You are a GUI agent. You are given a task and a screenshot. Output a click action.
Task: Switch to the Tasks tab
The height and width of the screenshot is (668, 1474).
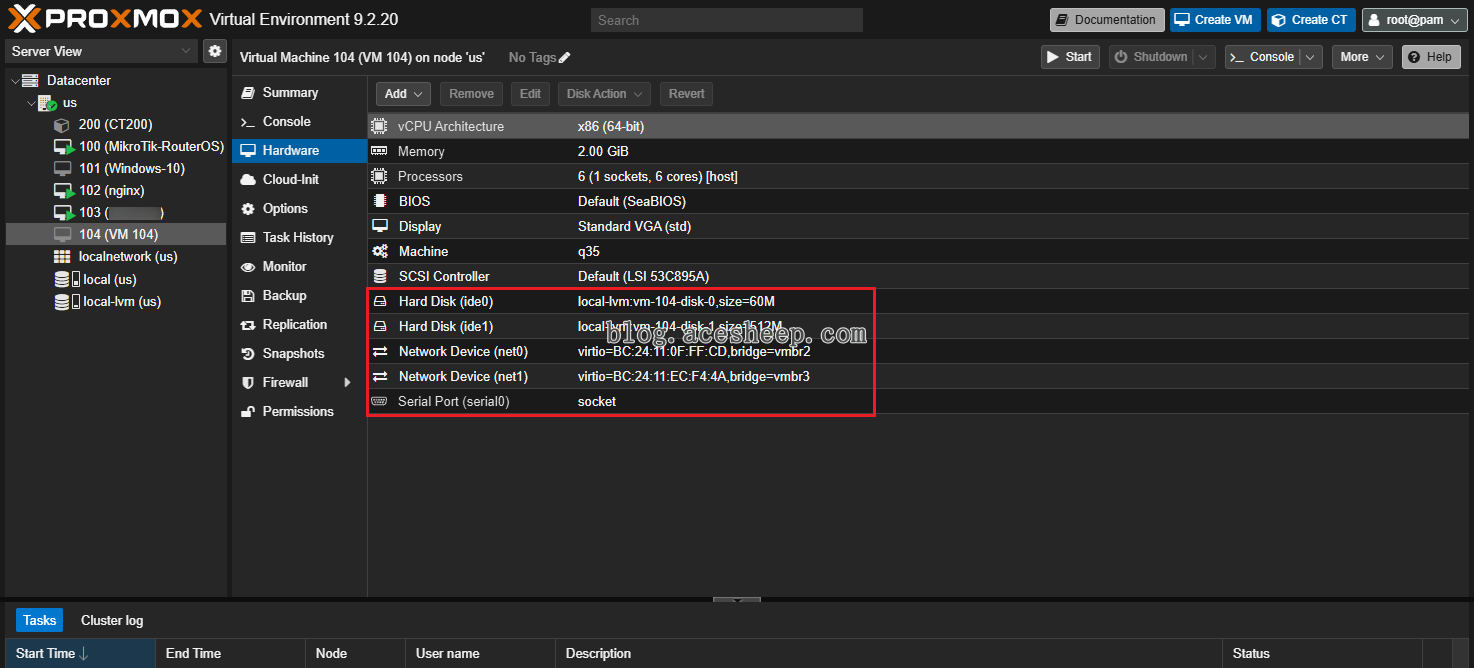[x=40, y=621]
